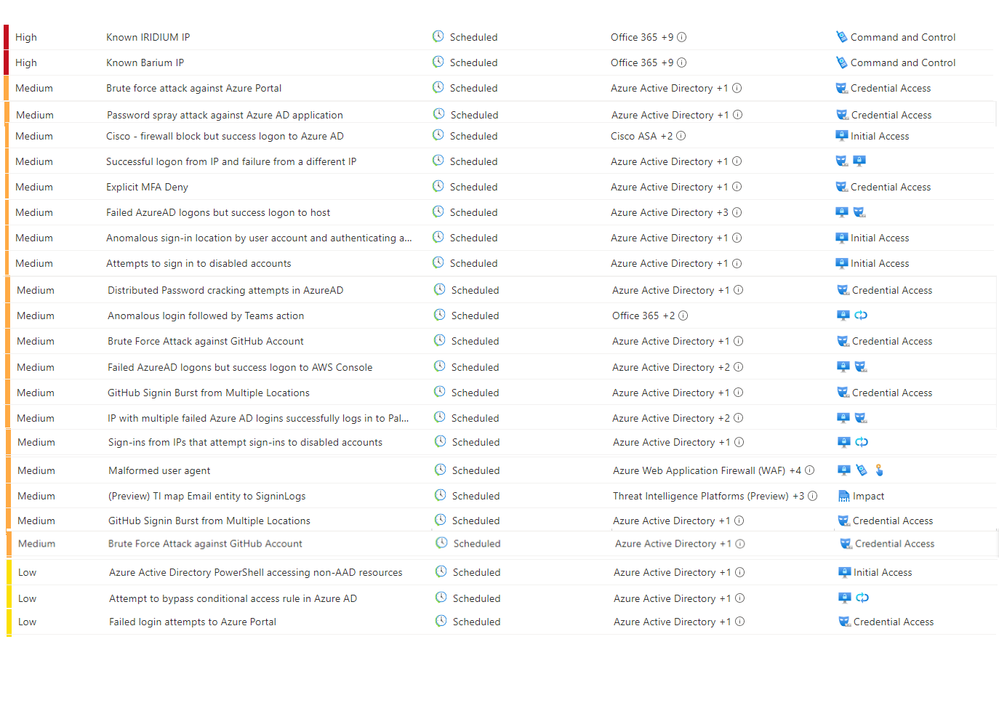Select Attempts to sign in to disabled accounts
The image size is (999, 727).
coord(199,263)
